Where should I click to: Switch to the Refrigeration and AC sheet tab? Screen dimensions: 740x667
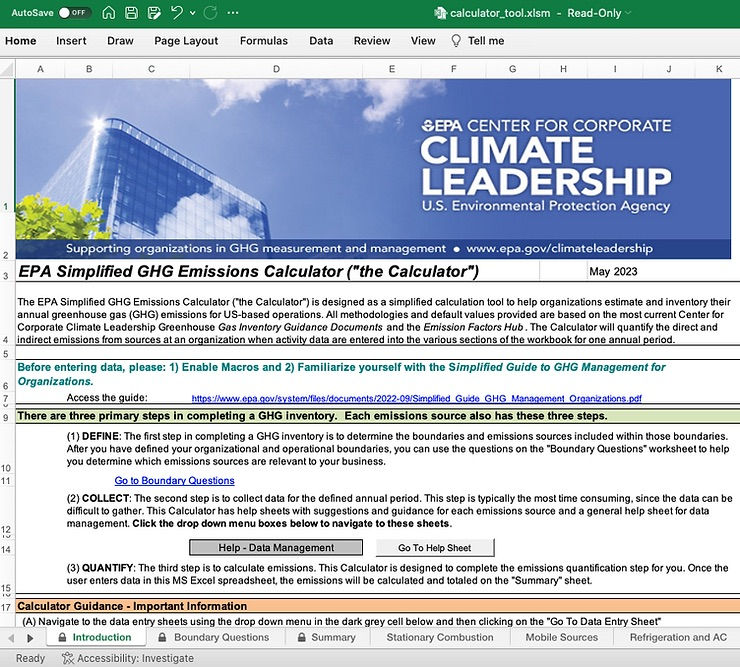point(678,637)
